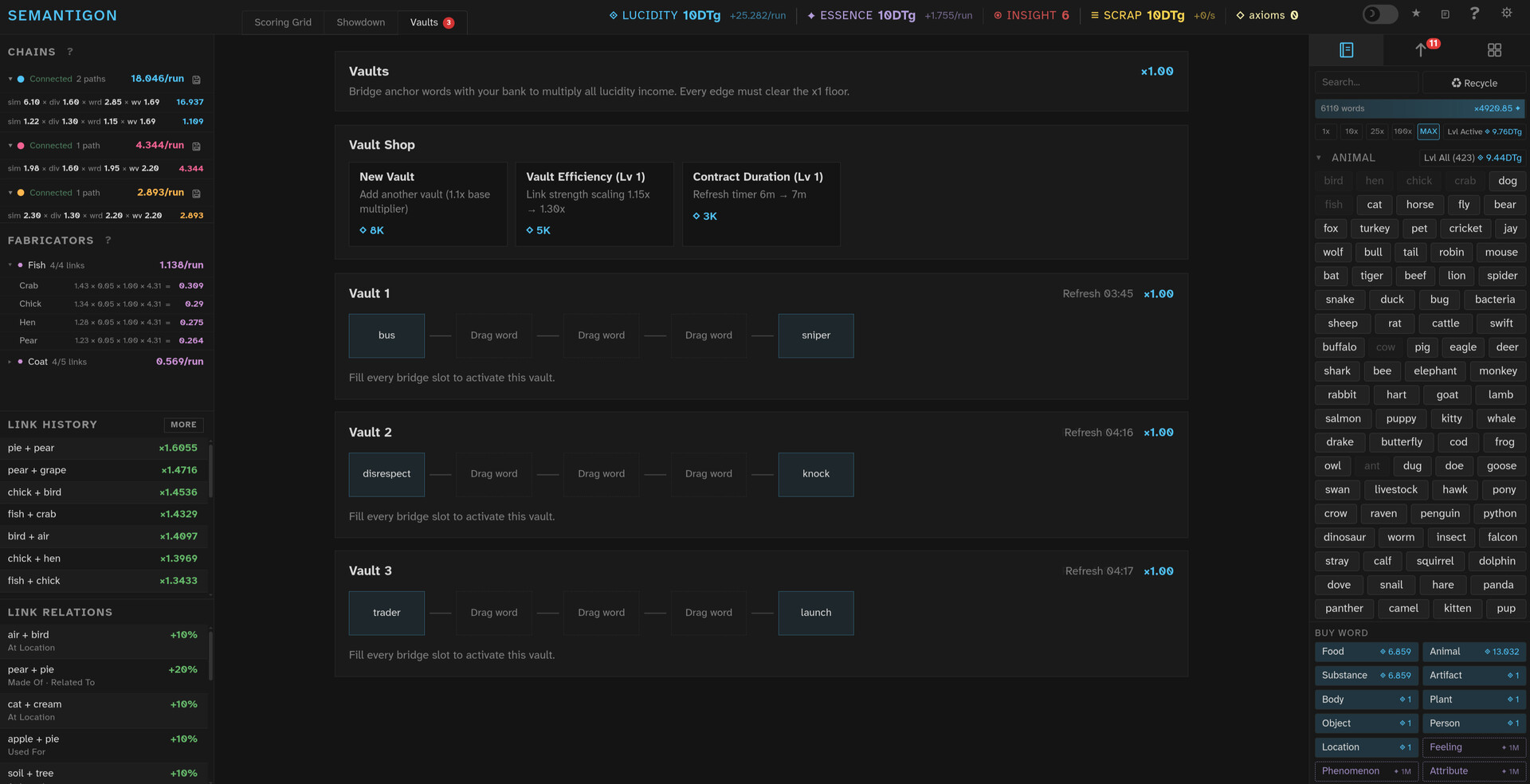Click the word Search field
Screen dimensions: 1530x784
[x=1365, y=82]
